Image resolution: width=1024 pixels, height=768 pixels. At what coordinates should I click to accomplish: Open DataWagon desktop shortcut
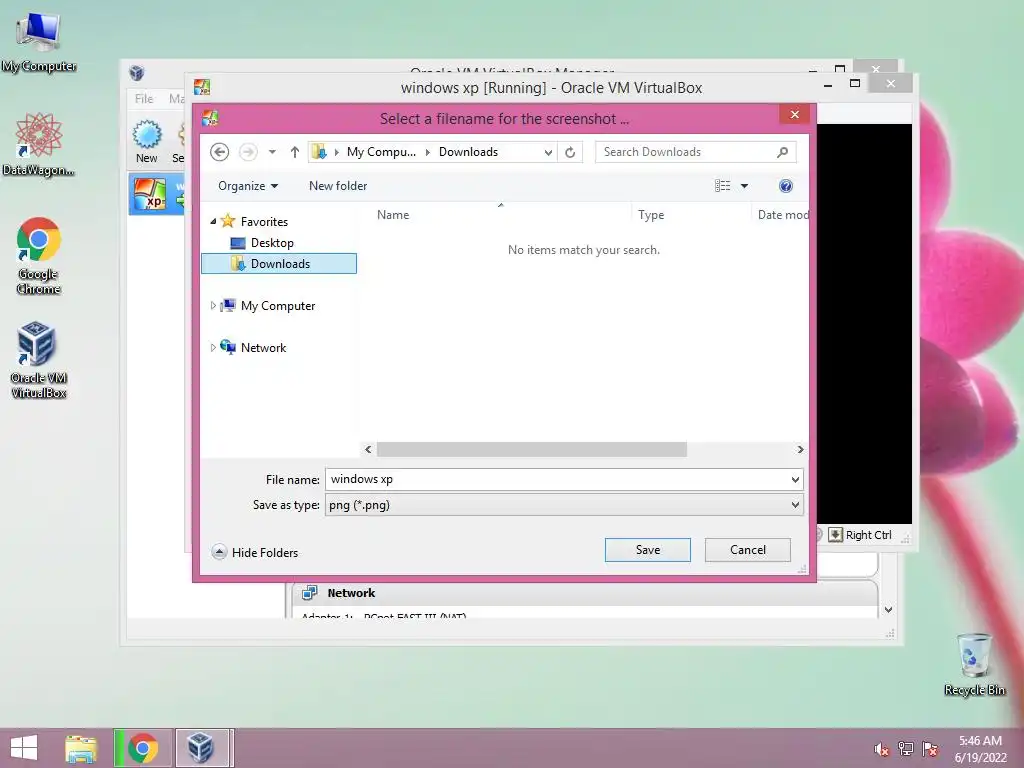(39, 144)
